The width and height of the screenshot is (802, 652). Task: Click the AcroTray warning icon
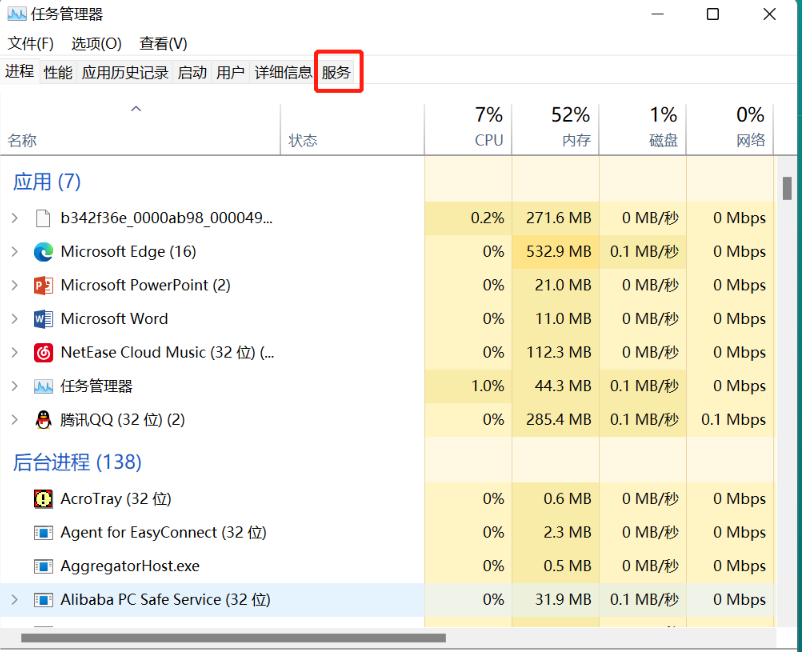pyautogui.click(x=42, y=498)
